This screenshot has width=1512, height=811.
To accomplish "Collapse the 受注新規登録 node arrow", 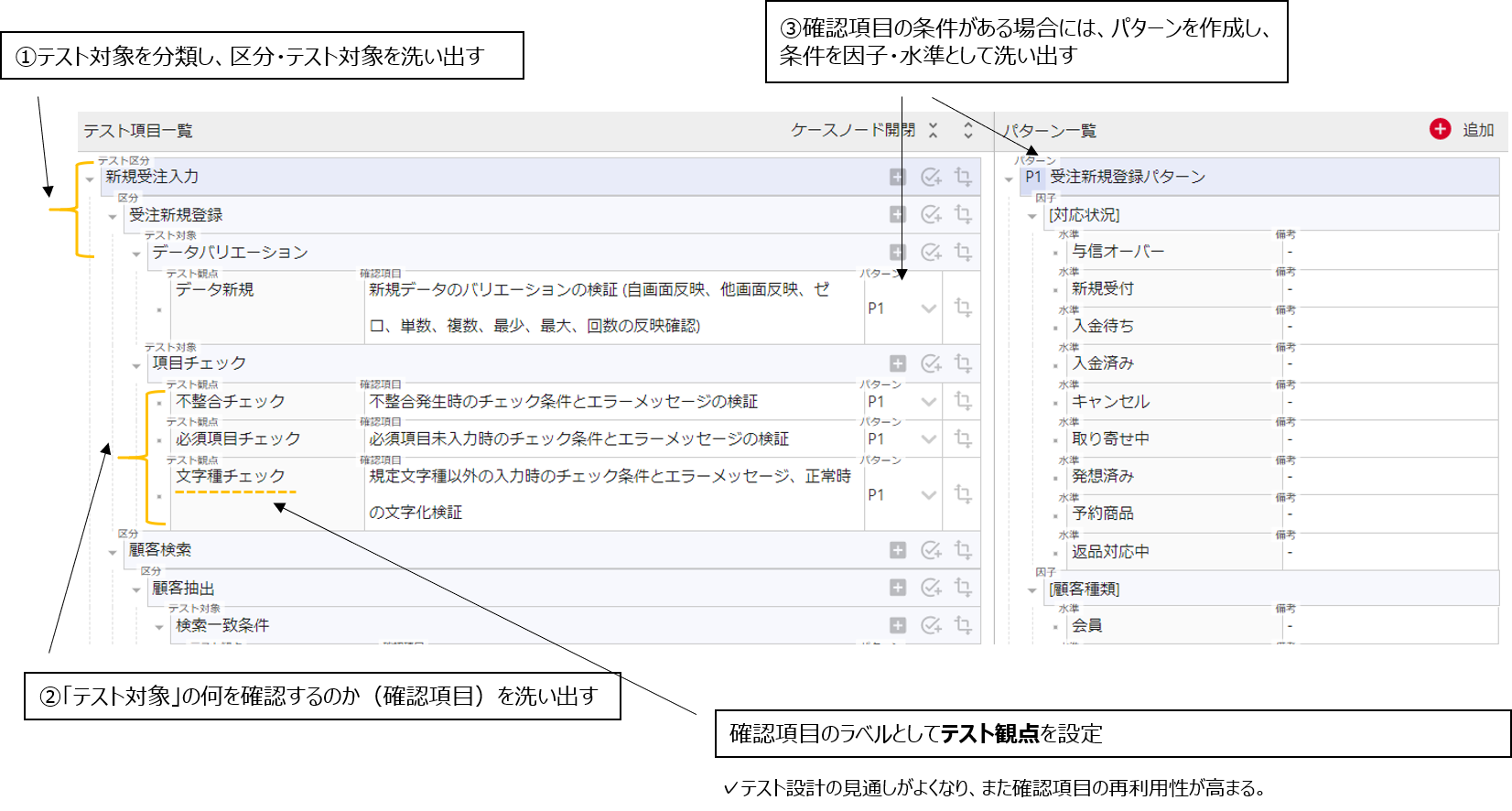I will 113,217.
